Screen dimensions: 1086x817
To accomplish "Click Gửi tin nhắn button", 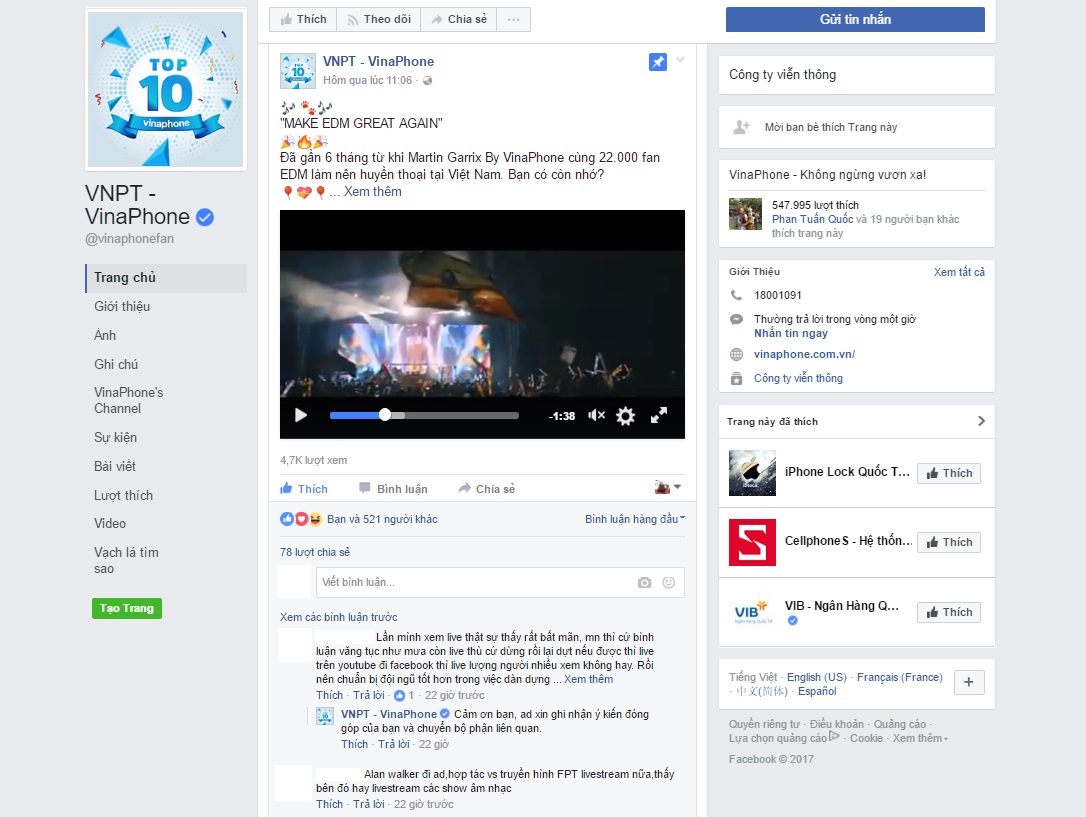I will point(855,20).
